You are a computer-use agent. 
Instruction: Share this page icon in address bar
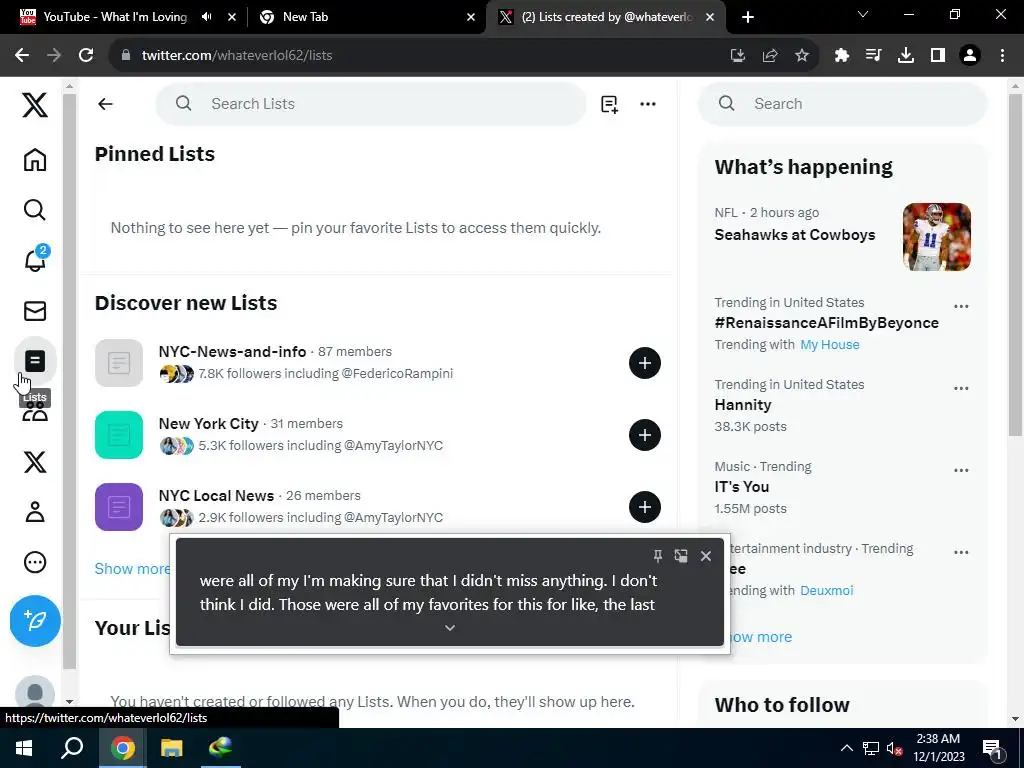(x=770, y=56)
